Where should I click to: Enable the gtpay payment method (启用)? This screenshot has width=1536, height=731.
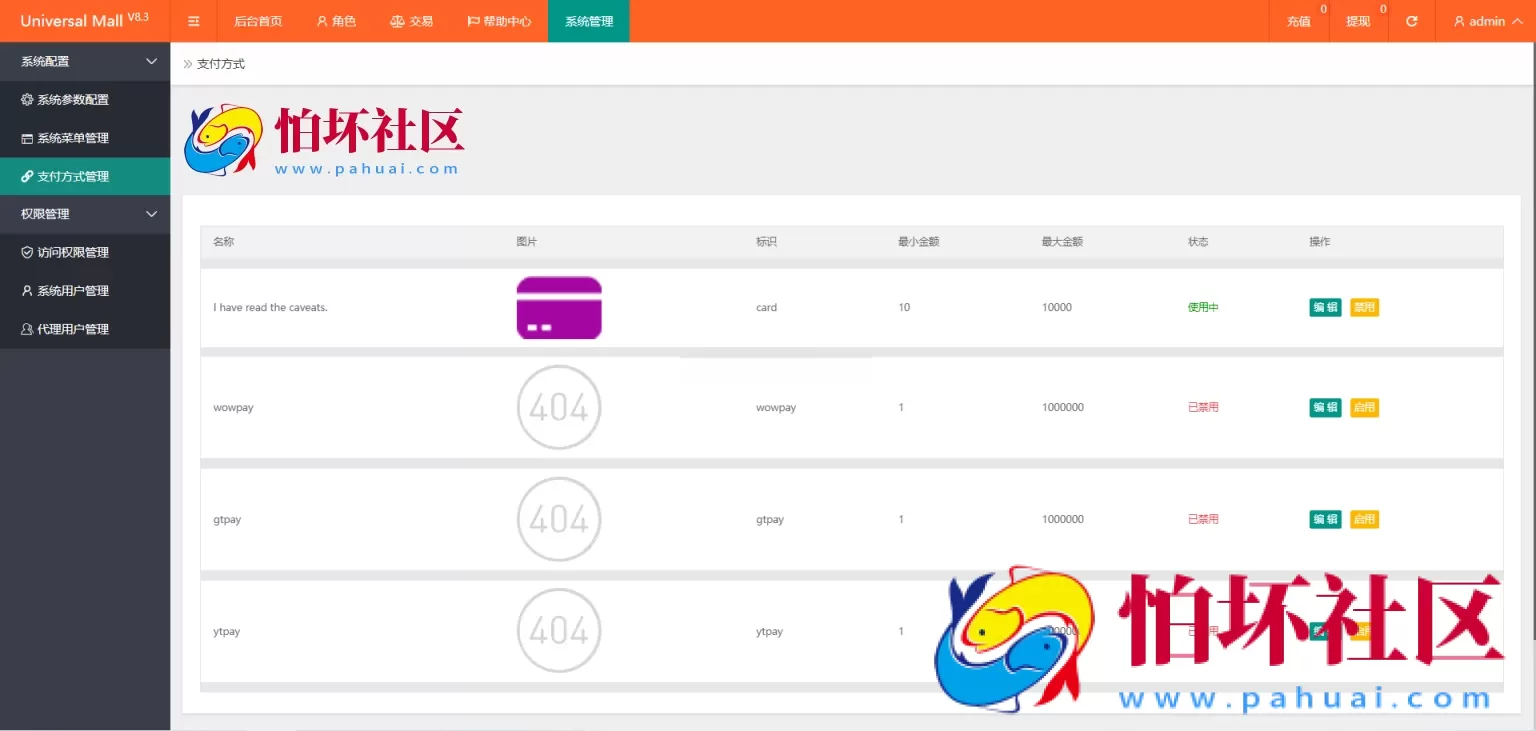click(1364, 519)
